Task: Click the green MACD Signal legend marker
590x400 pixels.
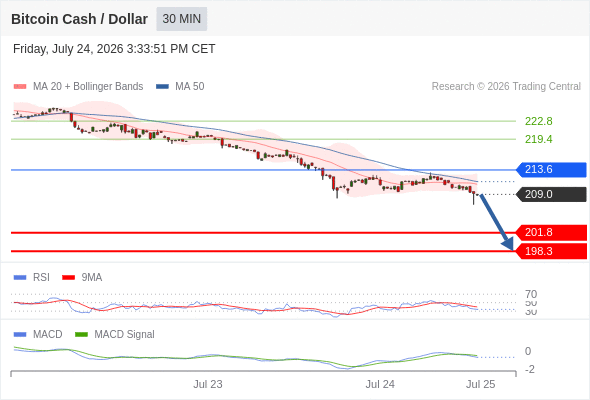Action: click(x=81, y=335)
